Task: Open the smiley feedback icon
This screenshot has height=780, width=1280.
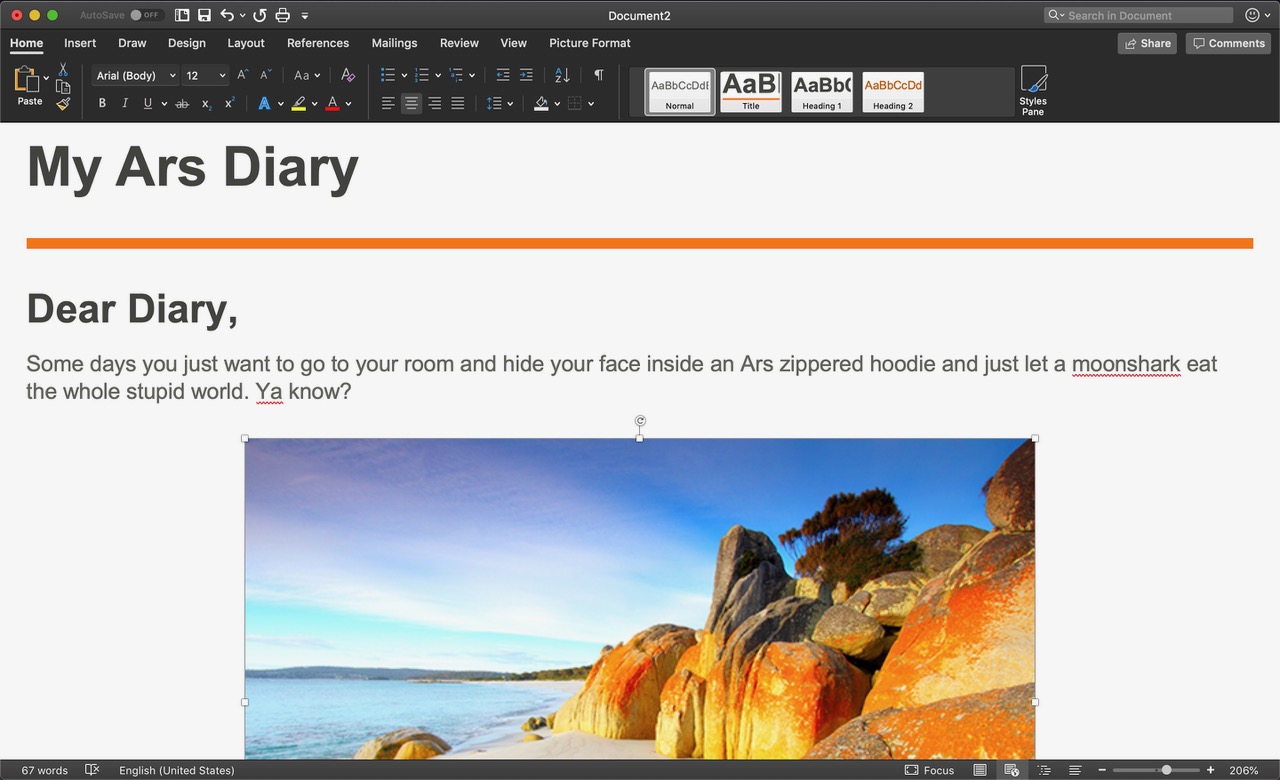Action: pyautogui.click(x=1252, y=15)
